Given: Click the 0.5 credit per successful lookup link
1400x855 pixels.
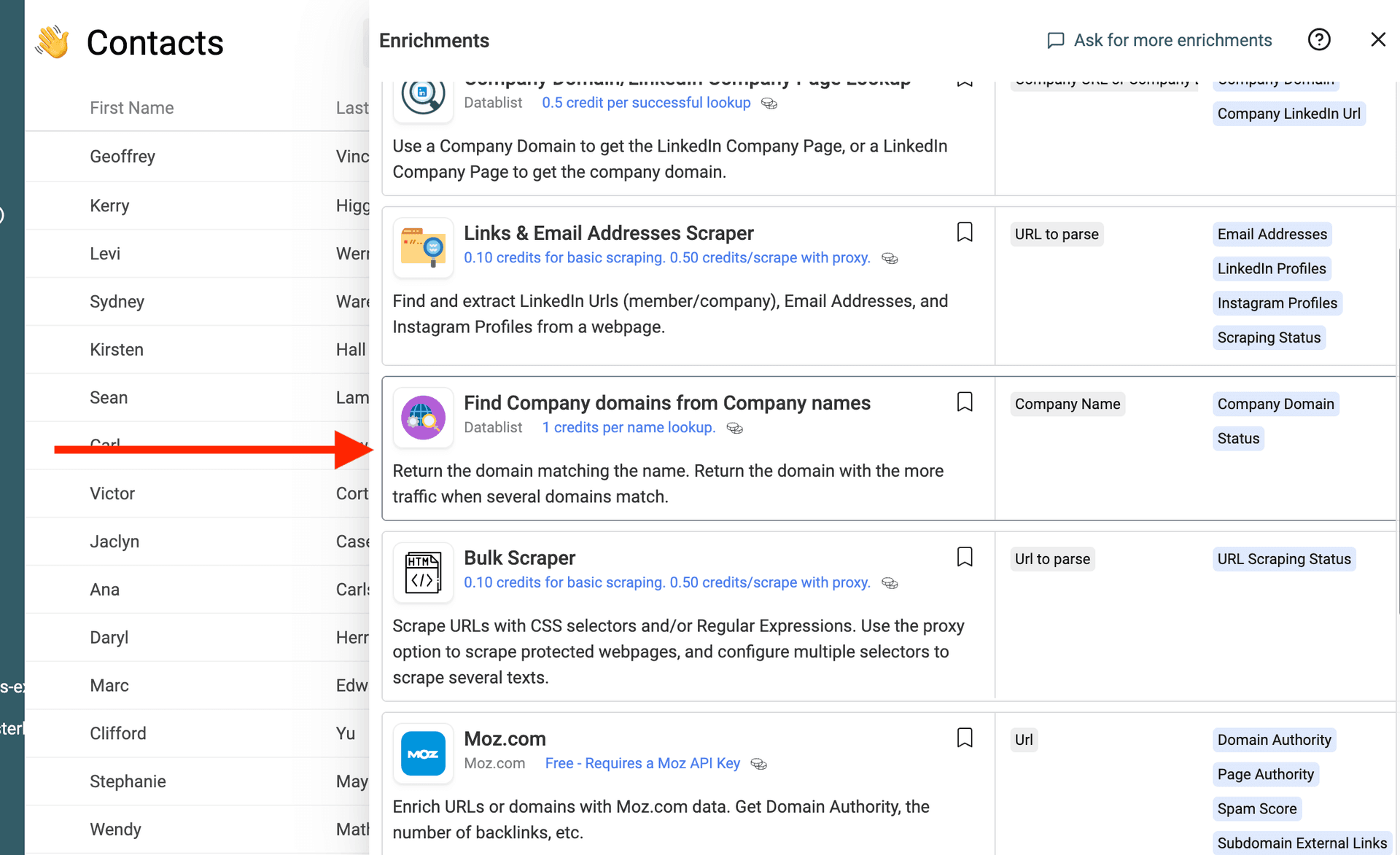Looking at the screenshot, I should tap(646, 103).
